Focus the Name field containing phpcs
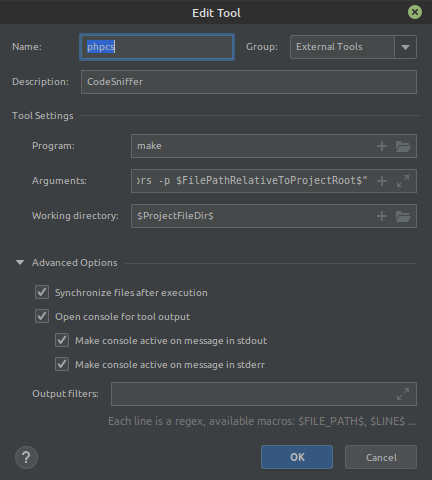The height and width of the screenshot is (480, 432). 157,47
